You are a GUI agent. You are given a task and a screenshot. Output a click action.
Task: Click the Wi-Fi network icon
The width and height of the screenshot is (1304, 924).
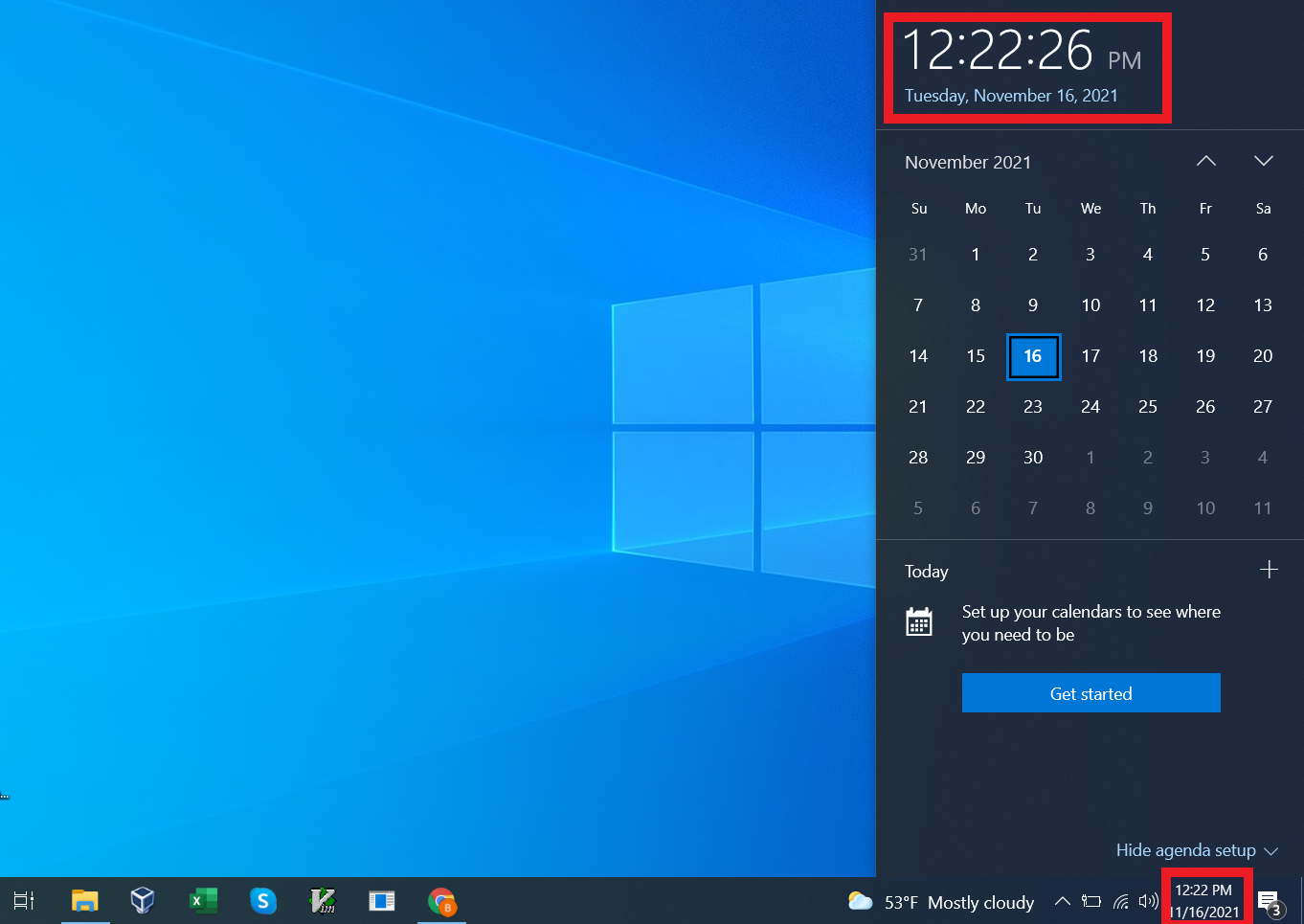(1120, 901)
